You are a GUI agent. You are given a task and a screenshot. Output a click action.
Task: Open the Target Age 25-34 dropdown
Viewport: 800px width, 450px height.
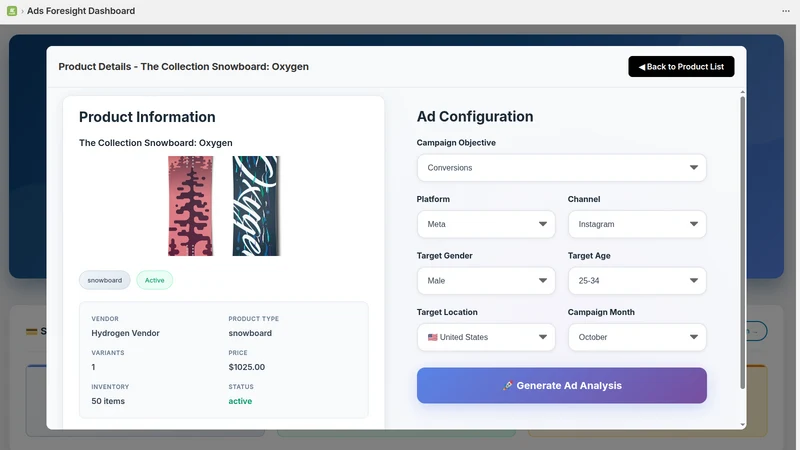(637, 281)
